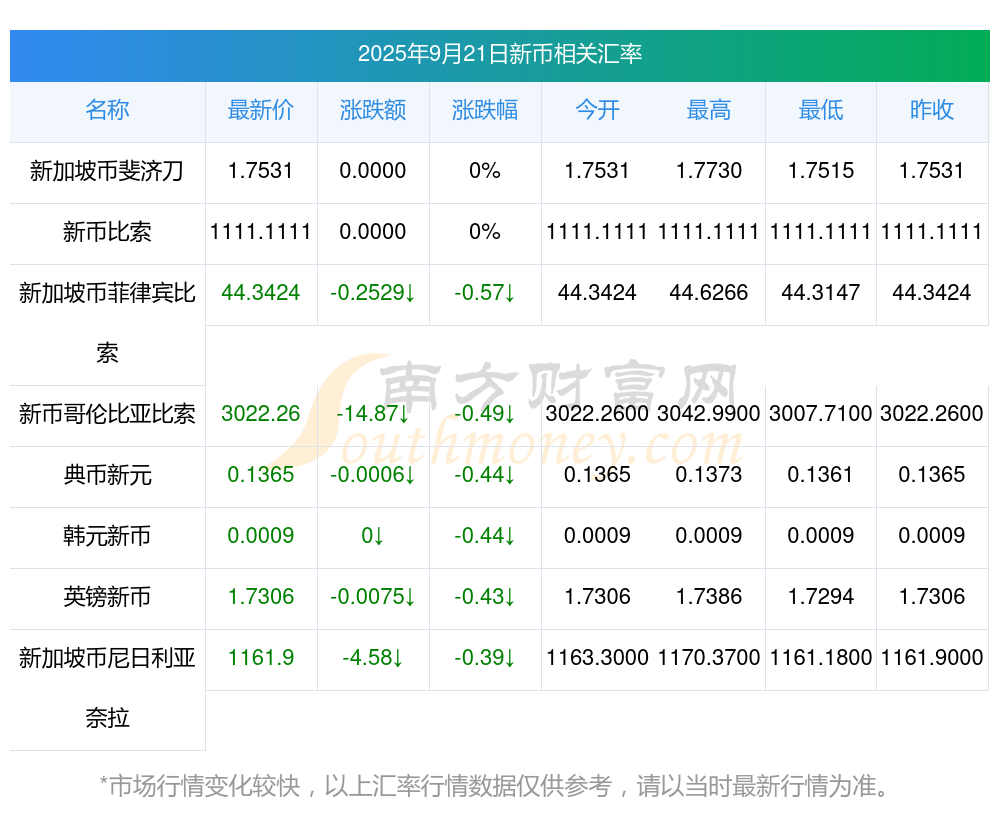1000x817 pixels.
Task: Click the row name 英镑新币
Action: 107,597
